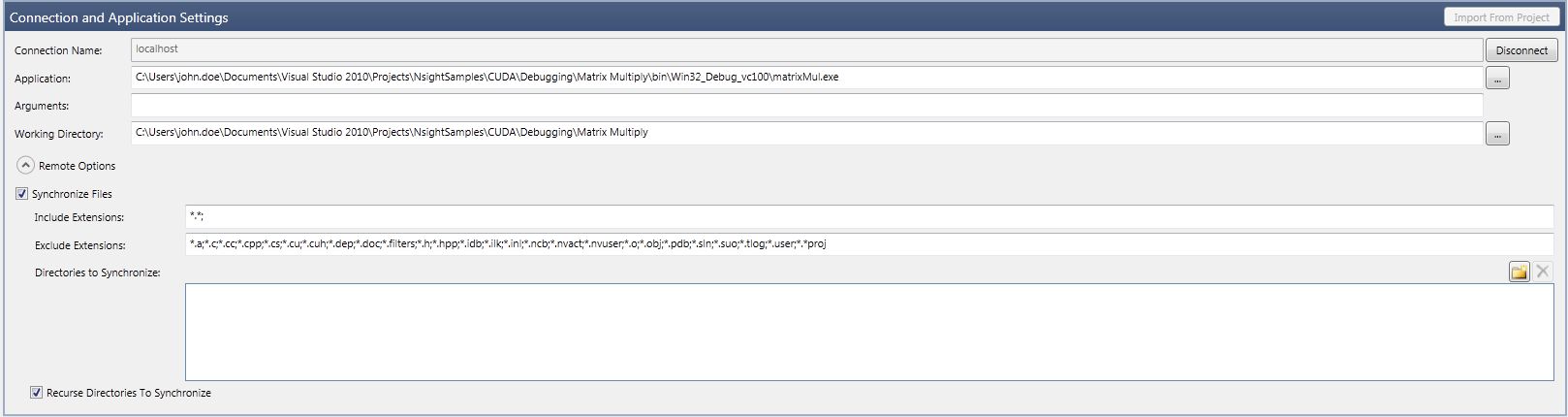Click the Exclude Extensions text box

(x=868, y=244)
